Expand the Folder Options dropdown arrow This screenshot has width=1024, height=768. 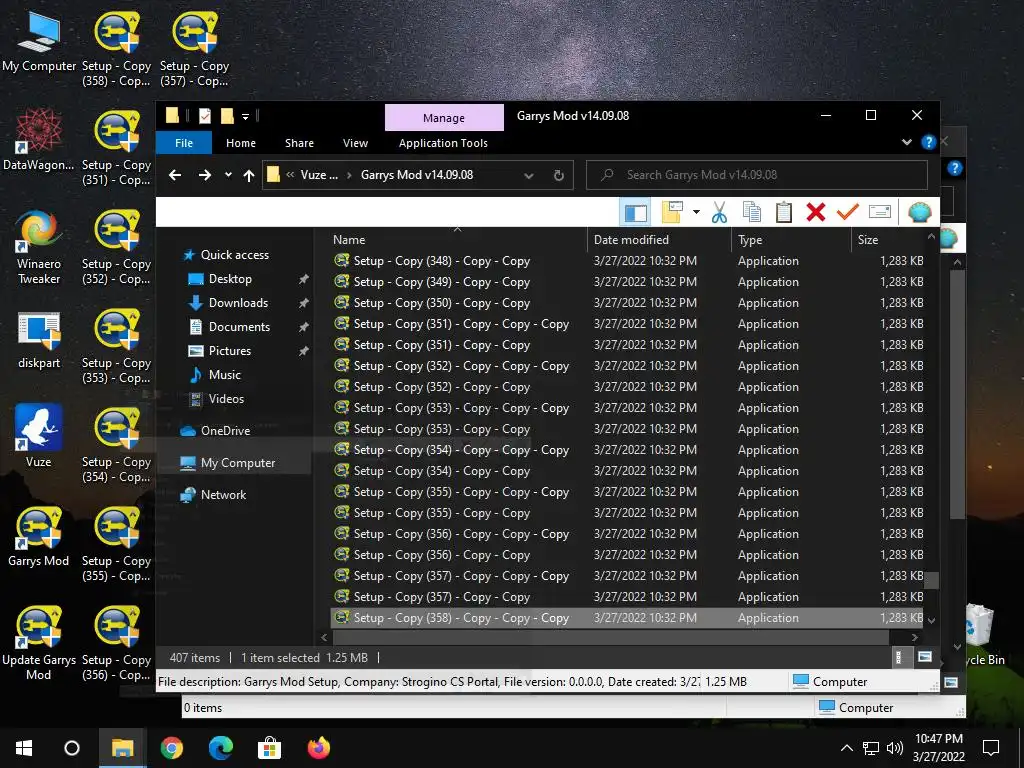point(696,212)
